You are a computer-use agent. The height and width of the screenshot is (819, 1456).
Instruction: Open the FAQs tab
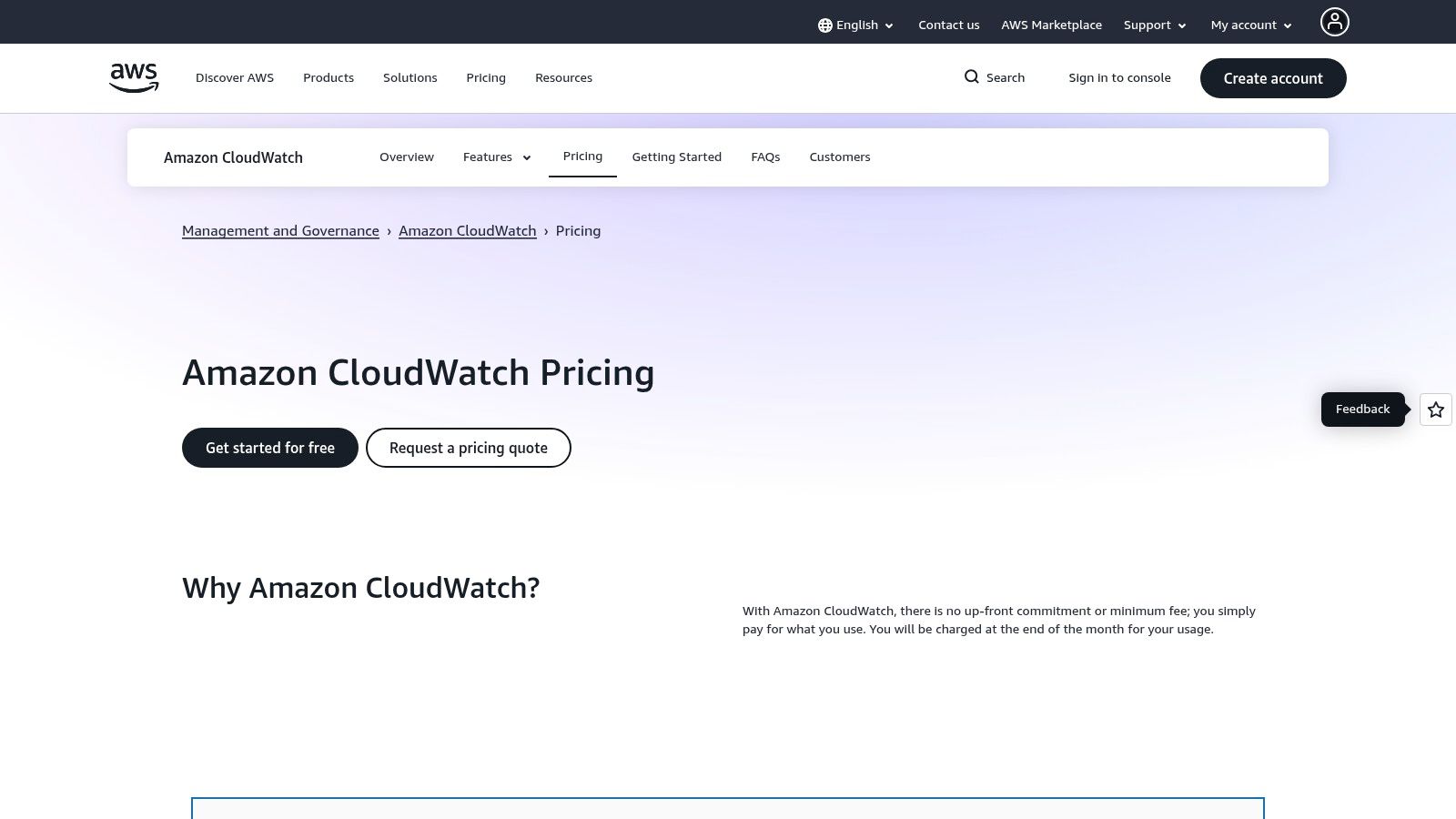point(765,157)
